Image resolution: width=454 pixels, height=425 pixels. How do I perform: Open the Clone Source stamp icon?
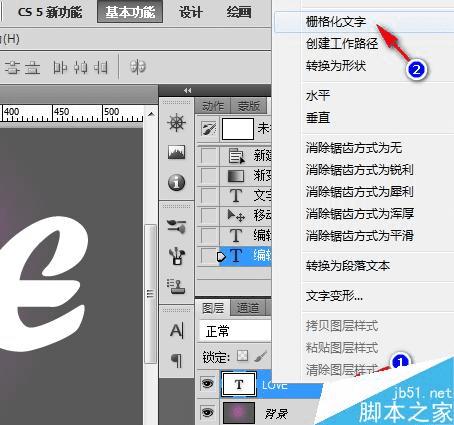coord(176,287)
